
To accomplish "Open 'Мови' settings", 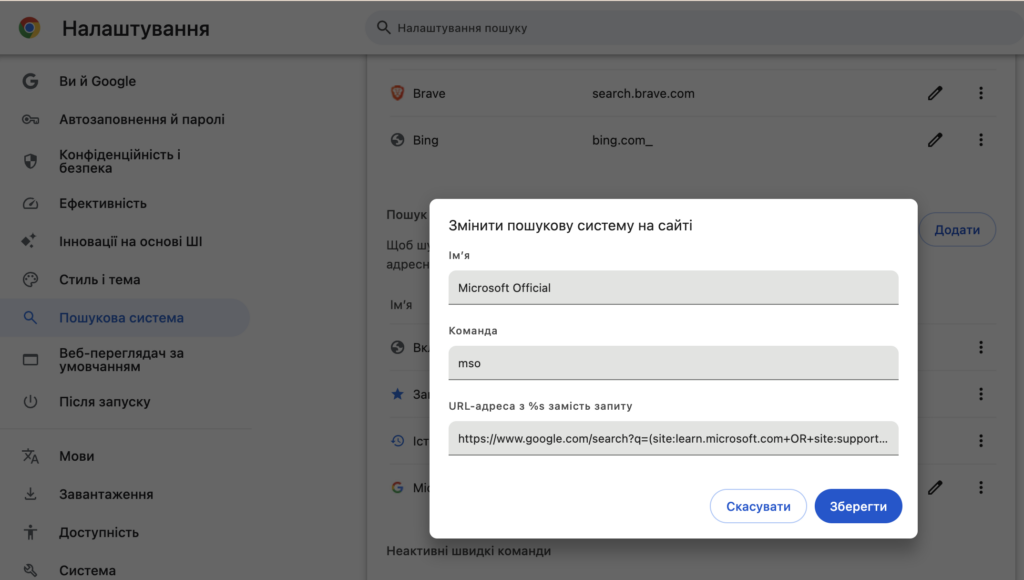I will pyautogui.click(x=76, y=456).
